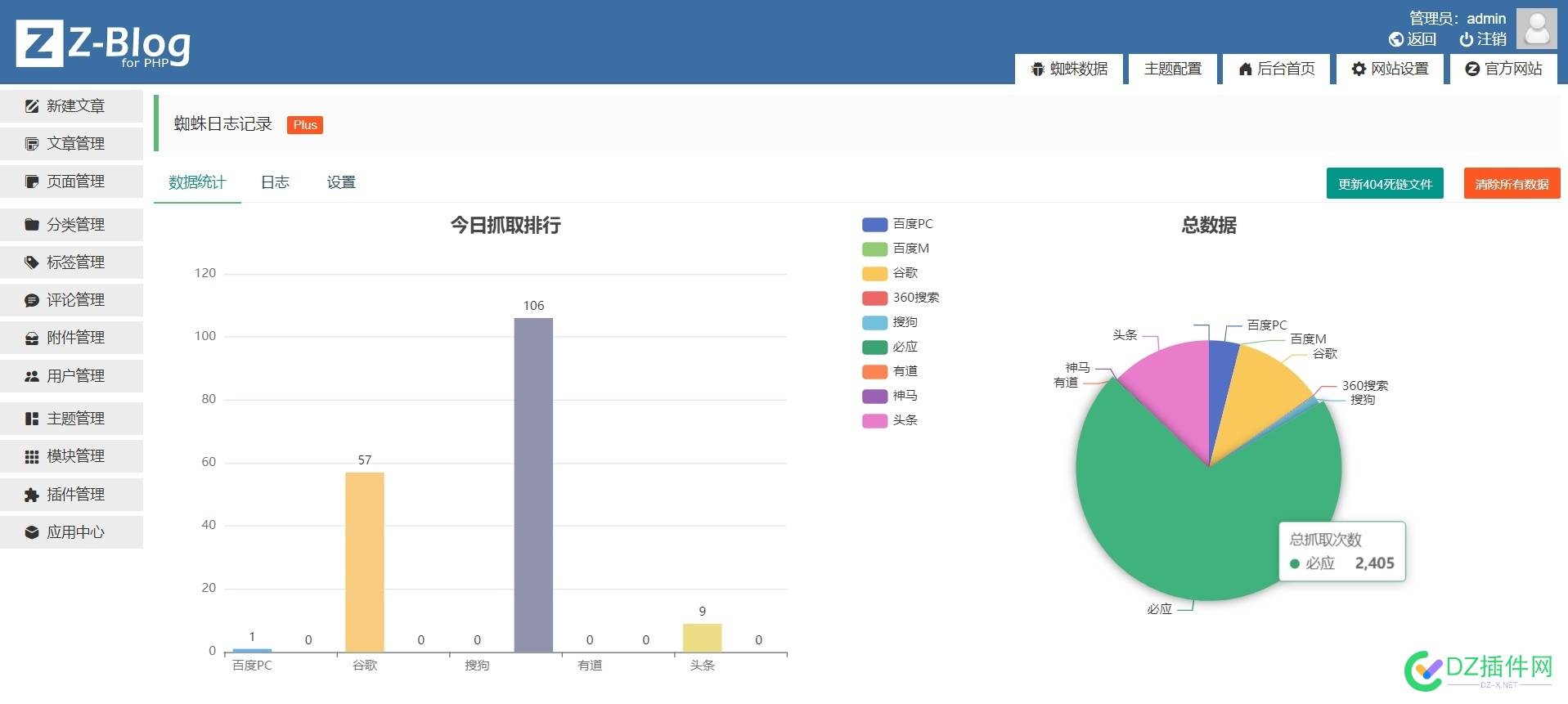Open the 官方网站 top menu
The image size is (1568, 704).
coord(1504,69)
